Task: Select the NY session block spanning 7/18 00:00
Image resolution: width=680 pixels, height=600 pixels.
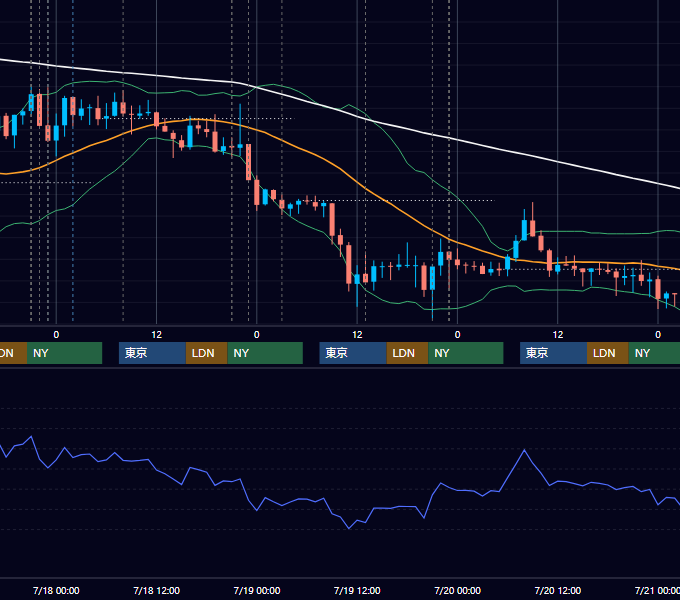Action: click(x=64, y=353)
